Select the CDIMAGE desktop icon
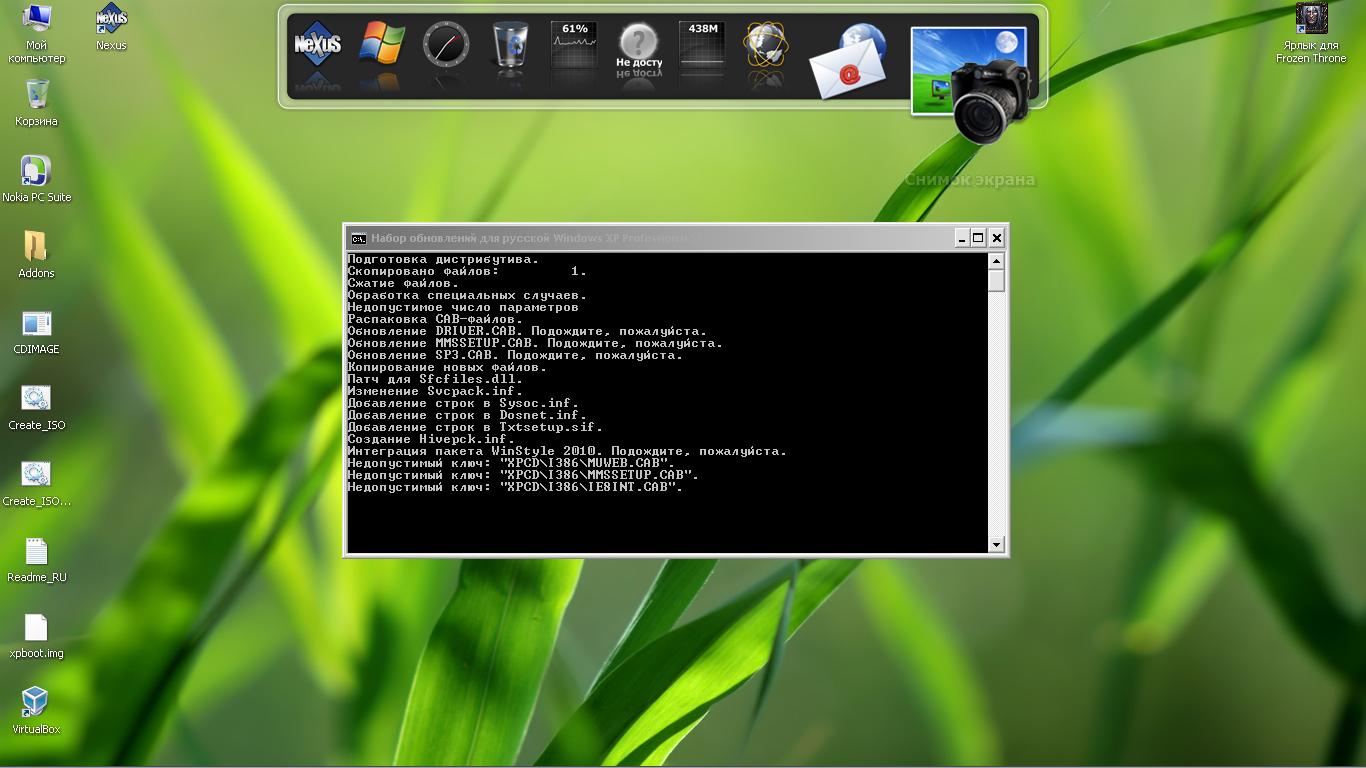 click(x=36, y=323)
